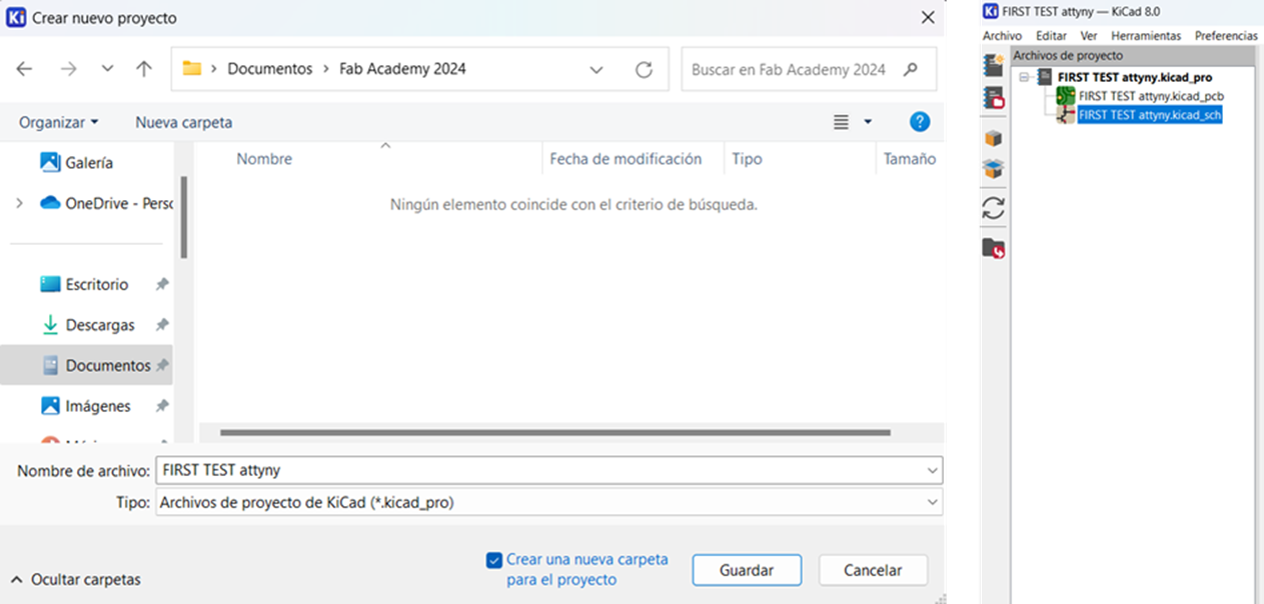Open the project folder in file explorer from KiCad toolbar
1264x604 pixels.
993,247
